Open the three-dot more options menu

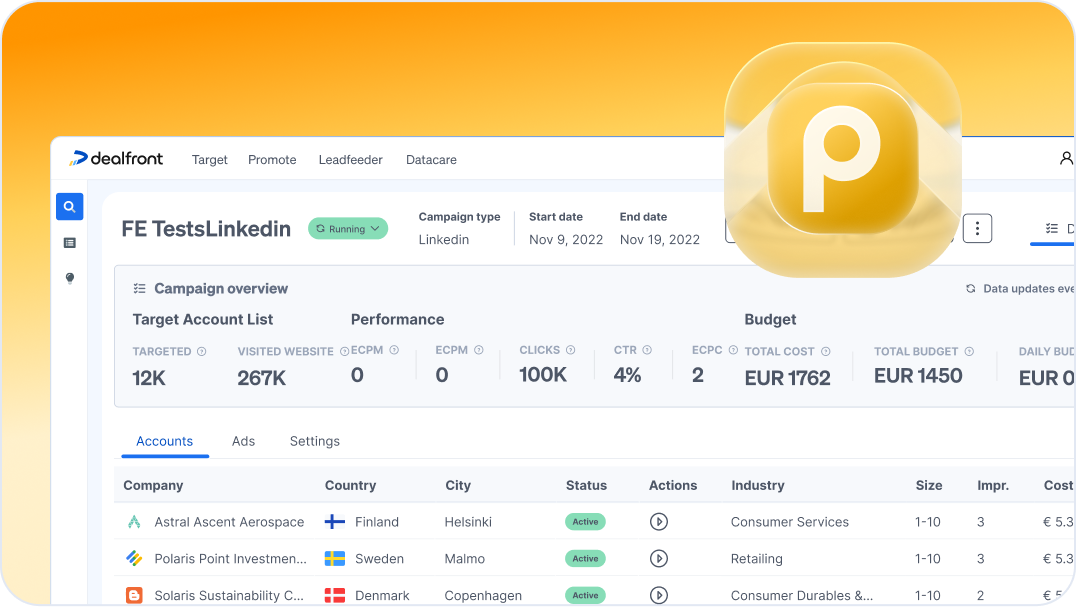[977, 228]
